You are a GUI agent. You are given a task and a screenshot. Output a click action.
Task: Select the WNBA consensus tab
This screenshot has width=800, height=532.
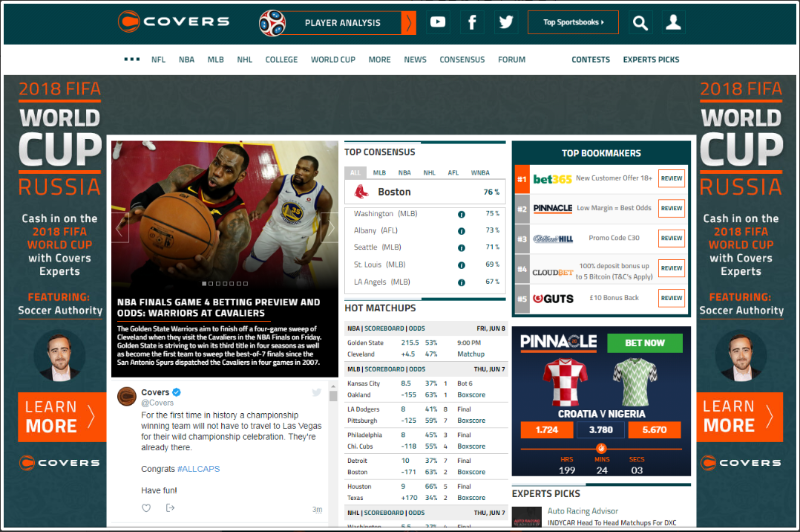pyautogui.click(x=480, y=172)
